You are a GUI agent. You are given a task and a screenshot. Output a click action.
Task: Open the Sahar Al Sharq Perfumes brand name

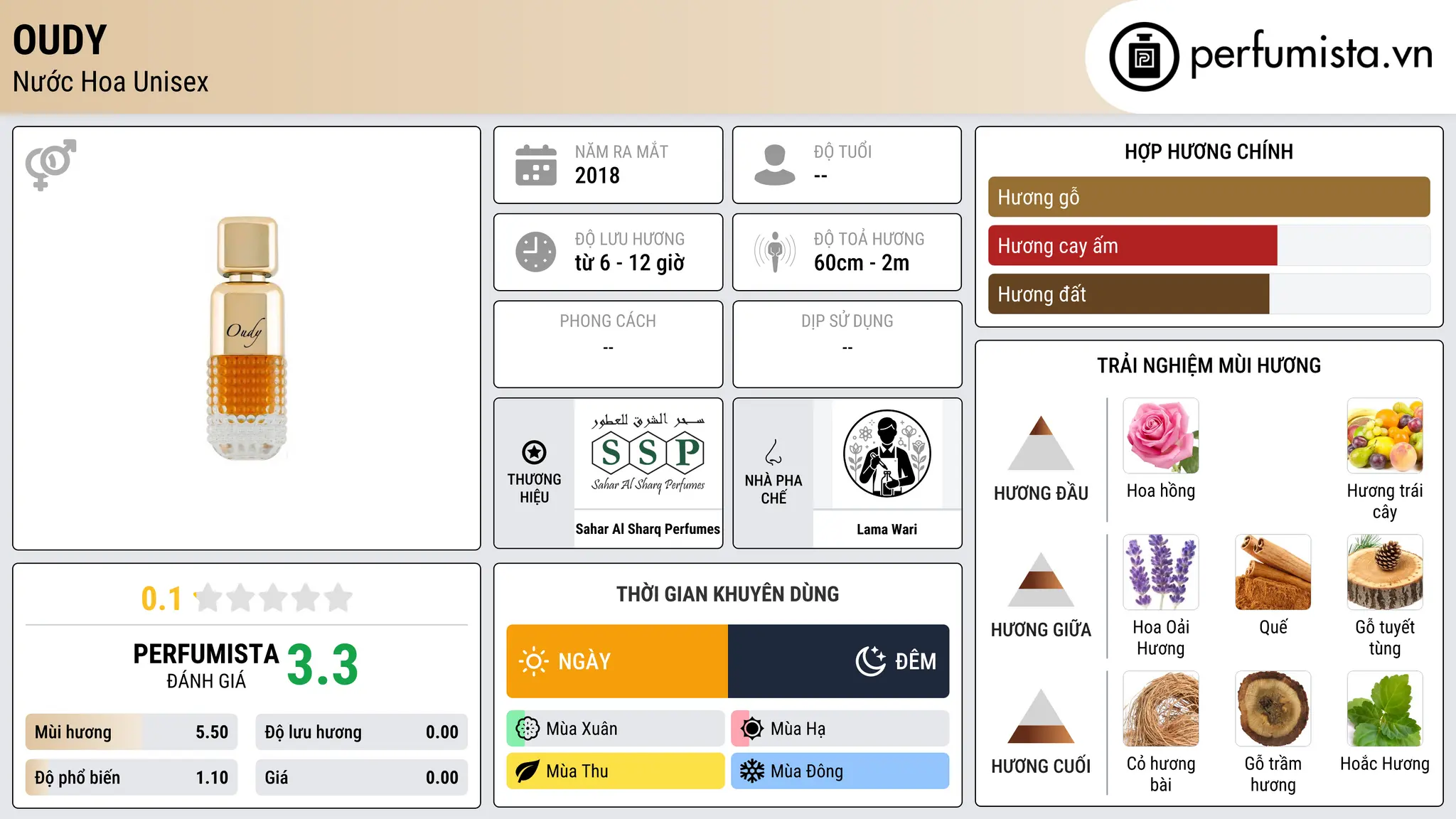pyautogui.click(x=648, y=529)
